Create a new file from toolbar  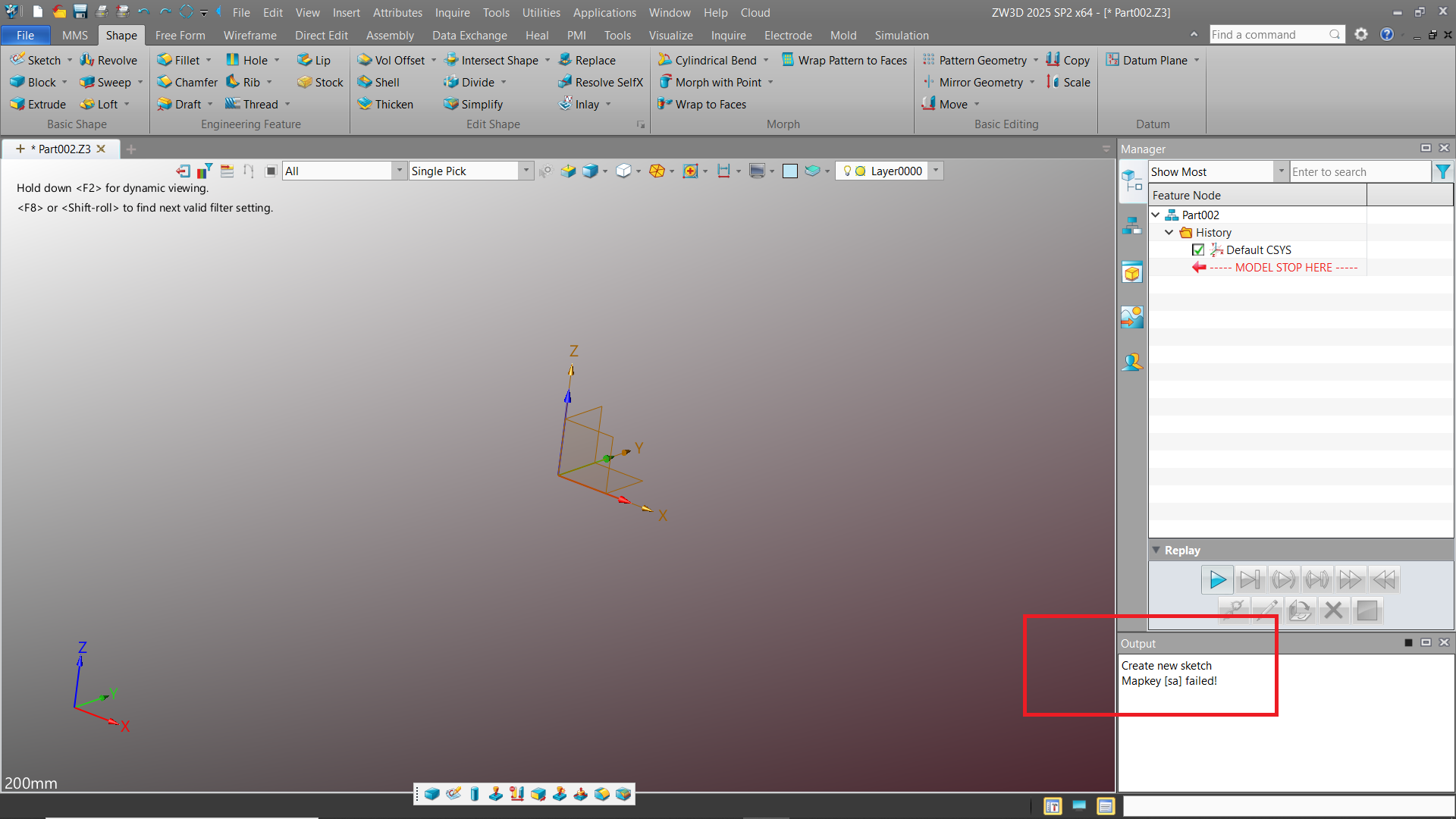pos(38,12)
